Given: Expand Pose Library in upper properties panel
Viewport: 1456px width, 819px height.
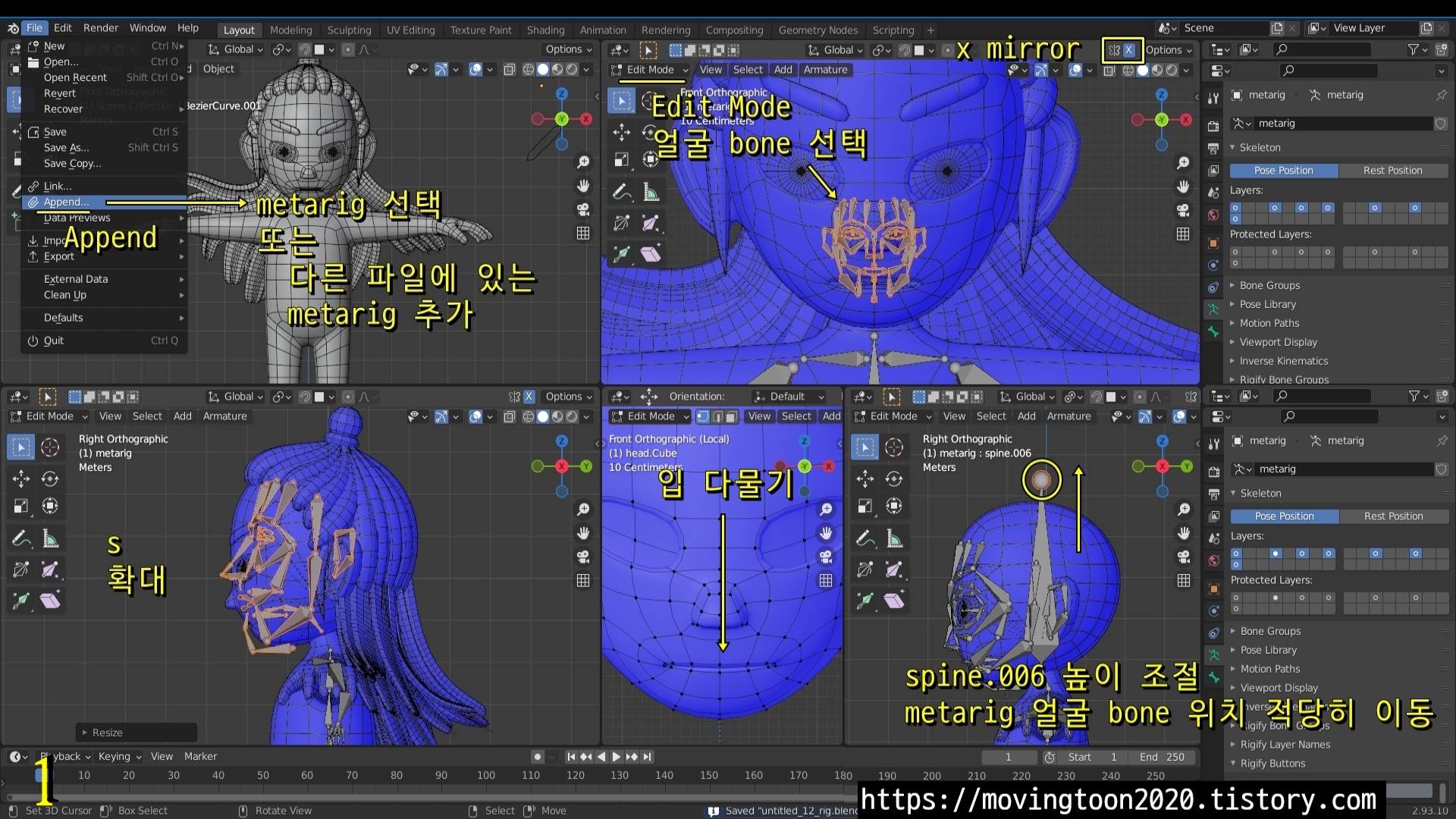Looking at the screenshot, I should (1268, 304).
